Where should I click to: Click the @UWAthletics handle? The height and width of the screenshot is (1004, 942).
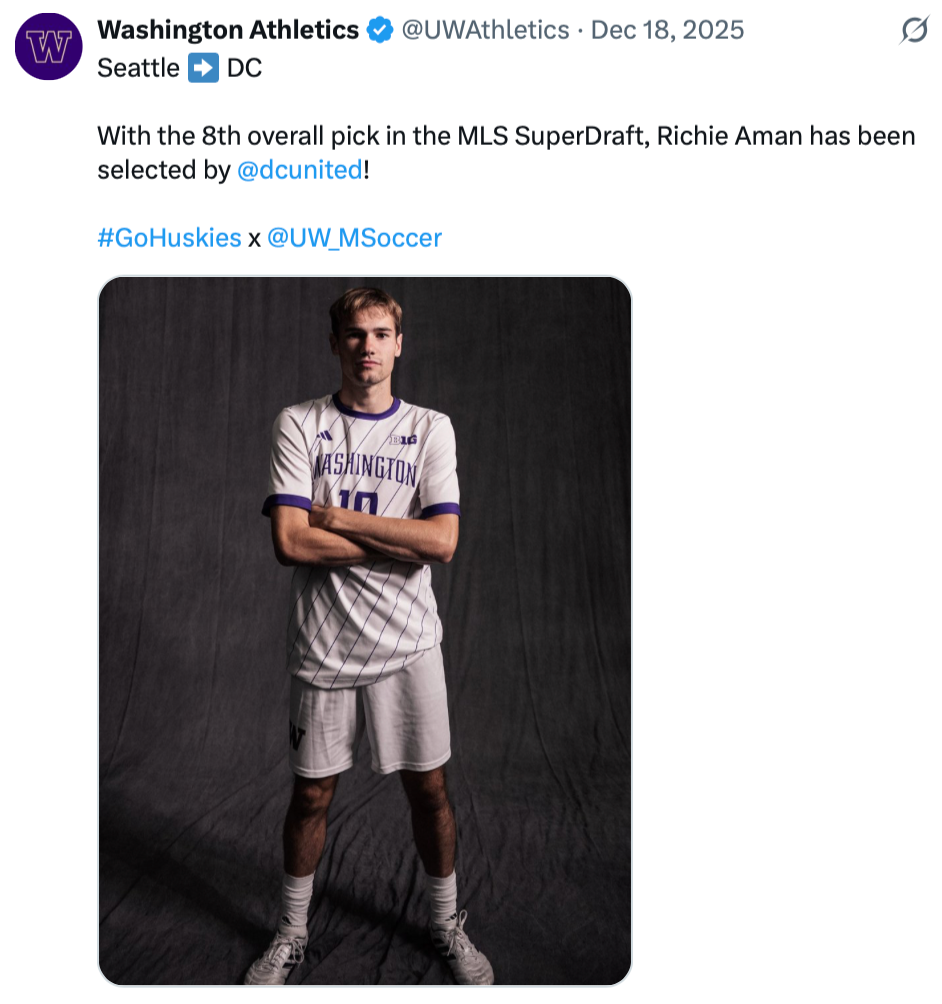click(x=485, y=31)
